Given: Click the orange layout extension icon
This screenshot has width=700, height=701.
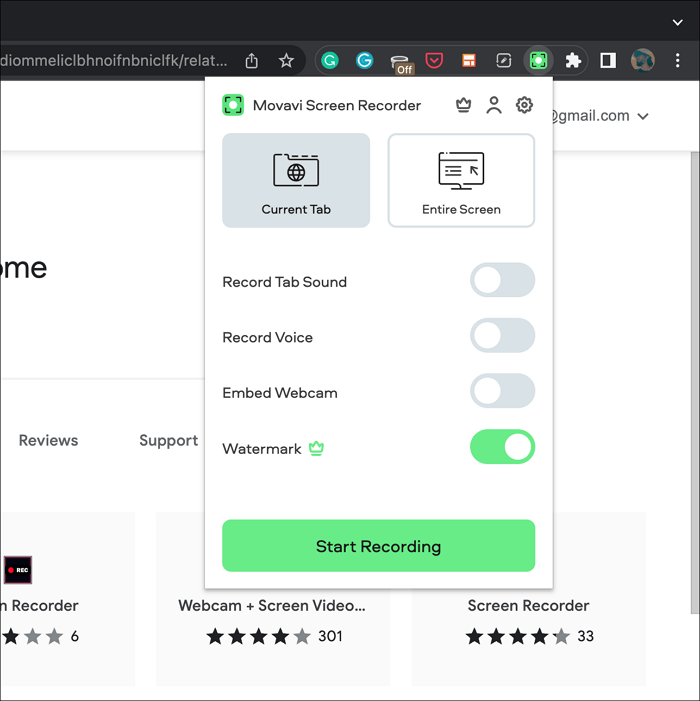Looking at the screenshot, I should coord(468,60).
